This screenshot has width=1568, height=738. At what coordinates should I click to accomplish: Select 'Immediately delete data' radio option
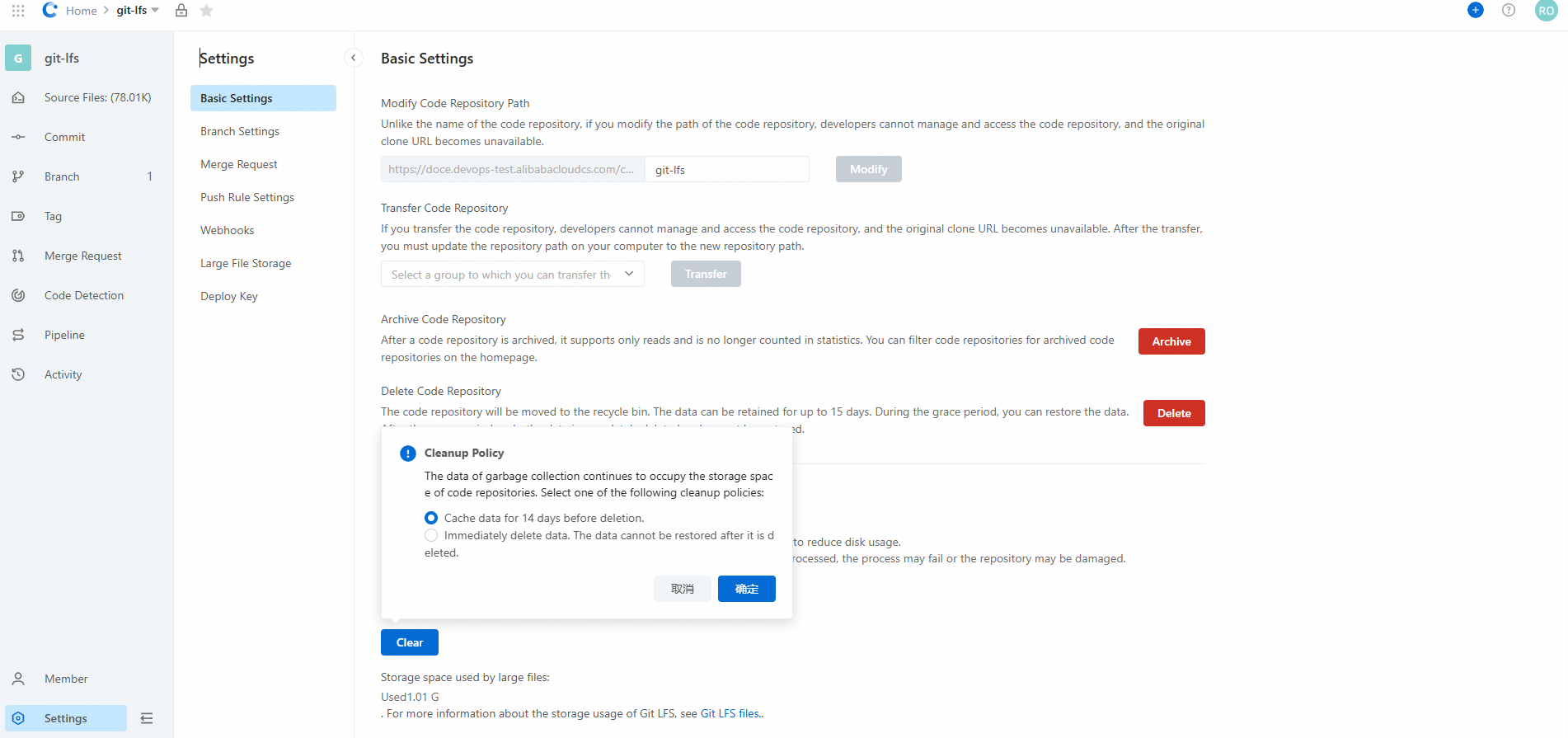coord(431,535)
